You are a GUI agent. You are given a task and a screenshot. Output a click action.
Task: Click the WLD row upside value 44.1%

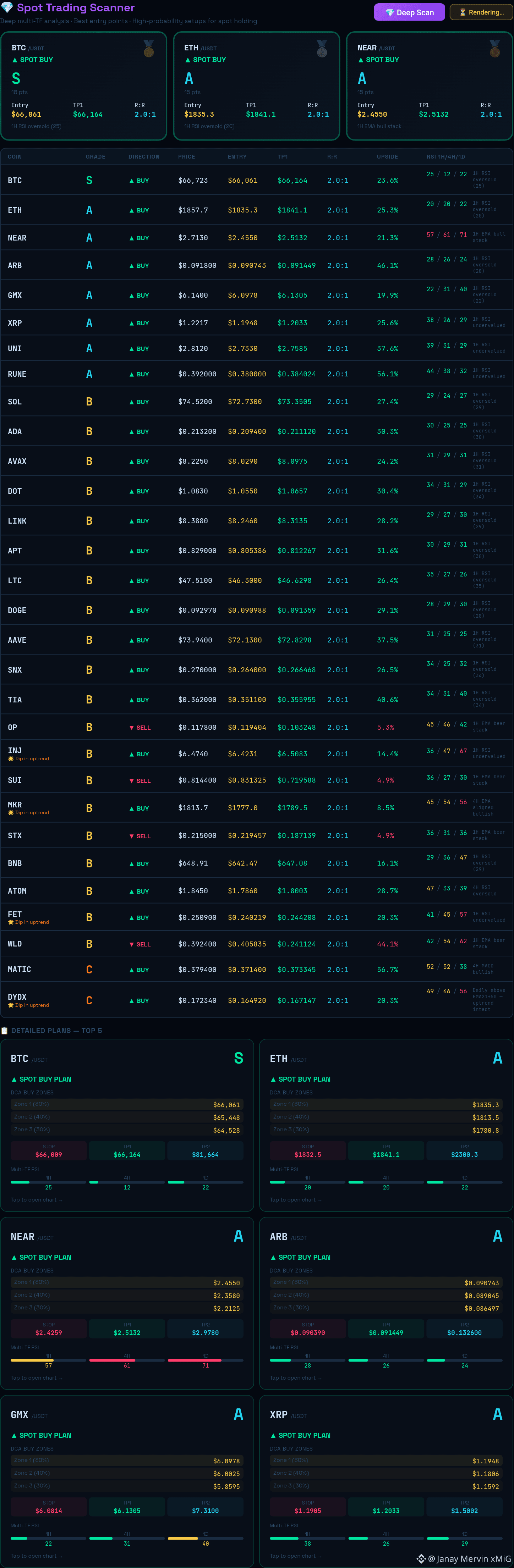[x=387, y=944]
